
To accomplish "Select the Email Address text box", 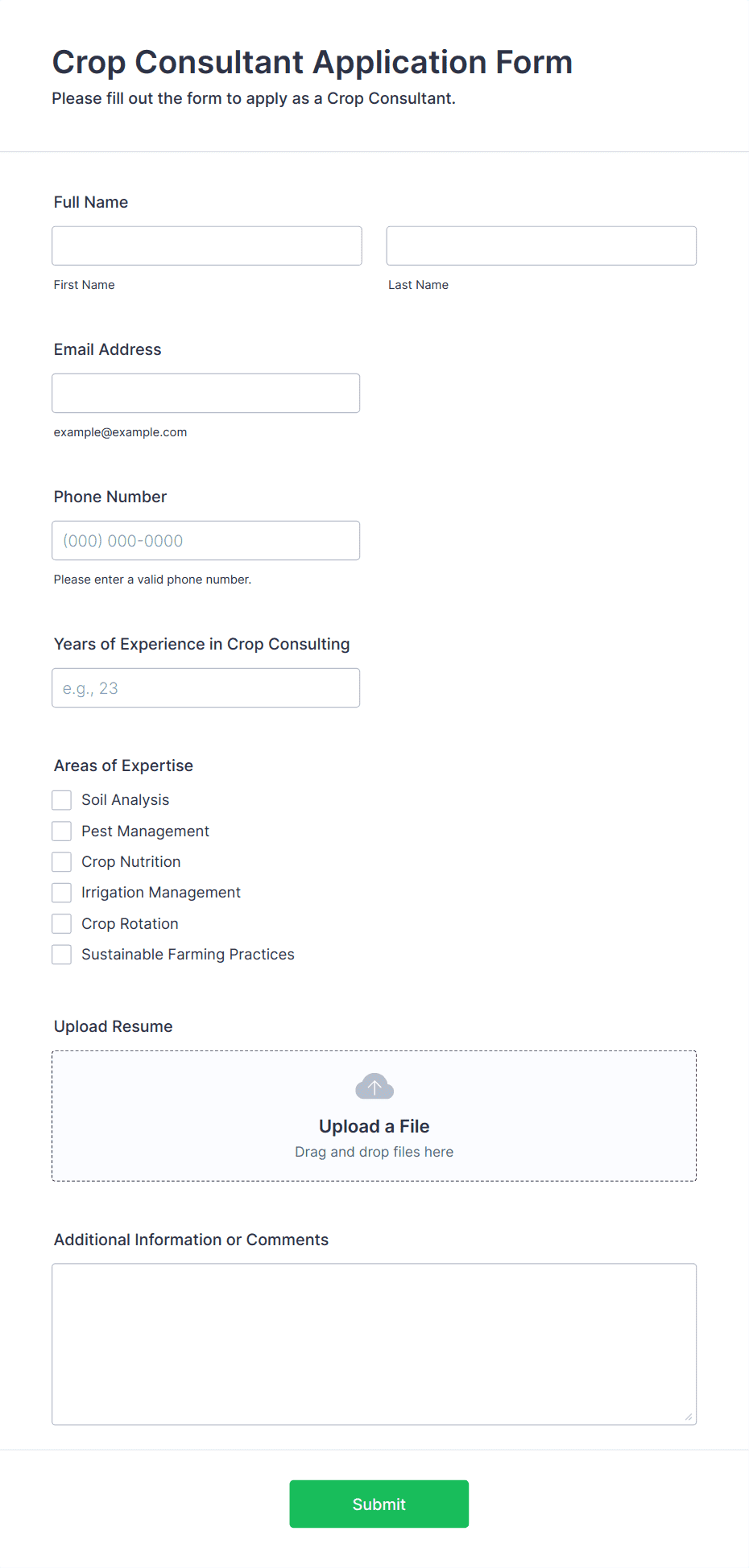I will coord(206,393).
